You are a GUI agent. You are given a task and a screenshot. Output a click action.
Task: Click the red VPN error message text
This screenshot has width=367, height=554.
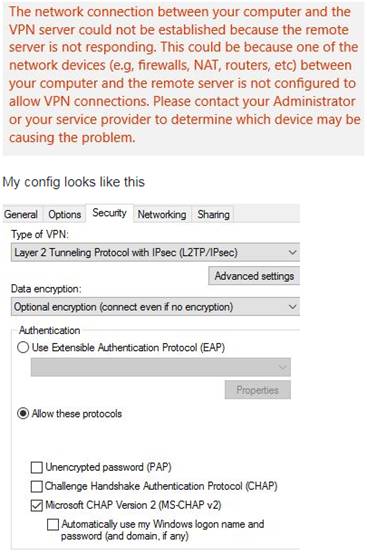[x=184, y=75]
